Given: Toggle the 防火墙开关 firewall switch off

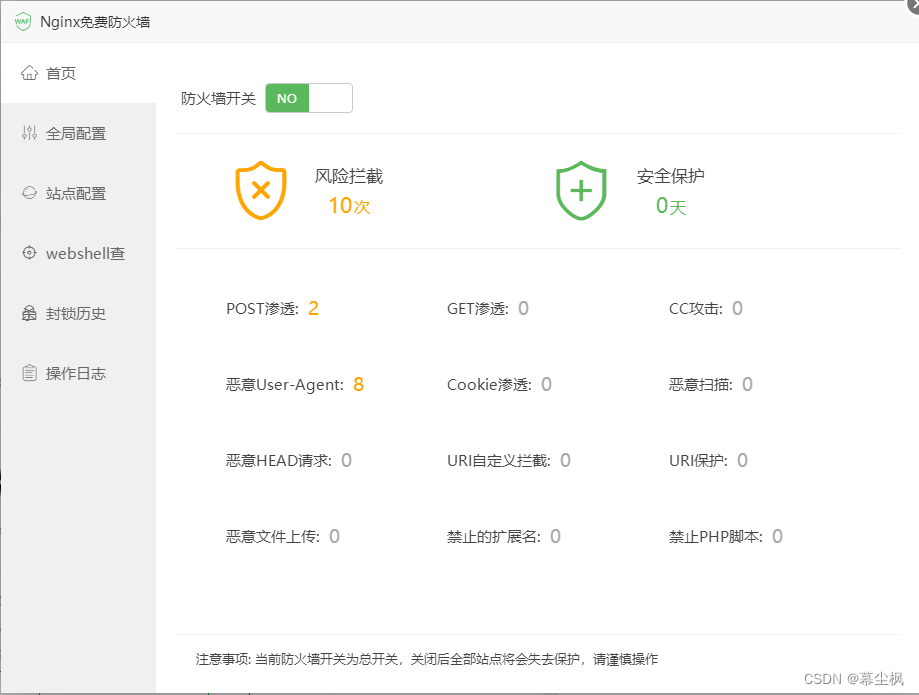Looking at the screenshot, I should tap(308, 98).
